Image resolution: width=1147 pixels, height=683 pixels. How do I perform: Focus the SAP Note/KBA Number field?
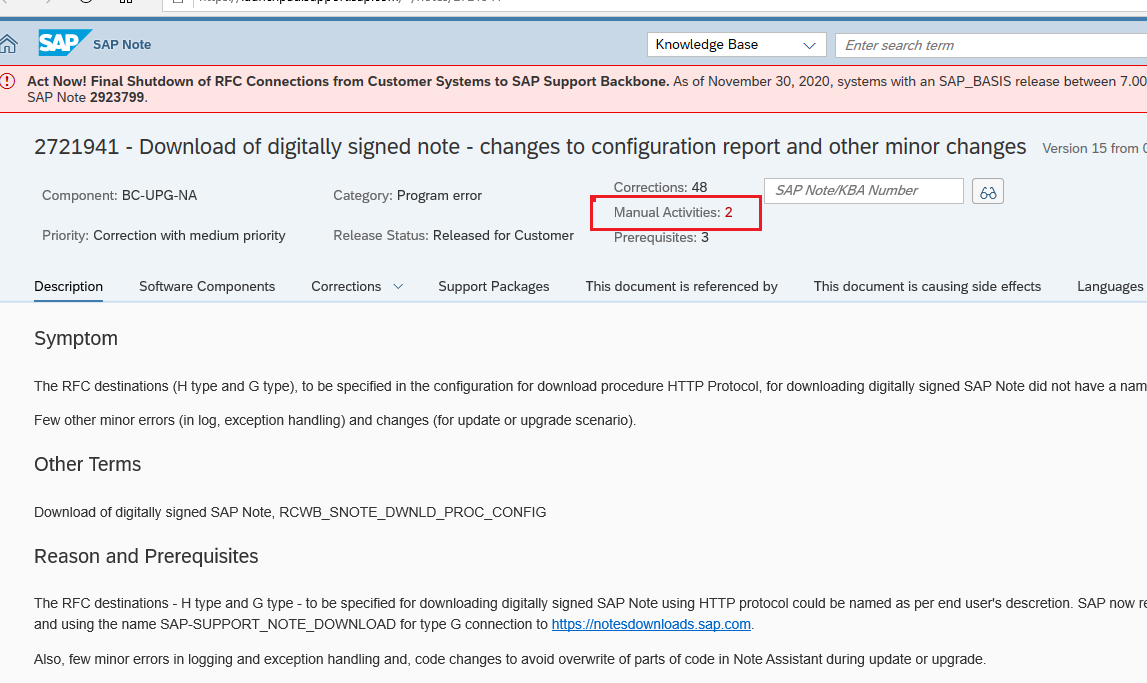(864, 191)
